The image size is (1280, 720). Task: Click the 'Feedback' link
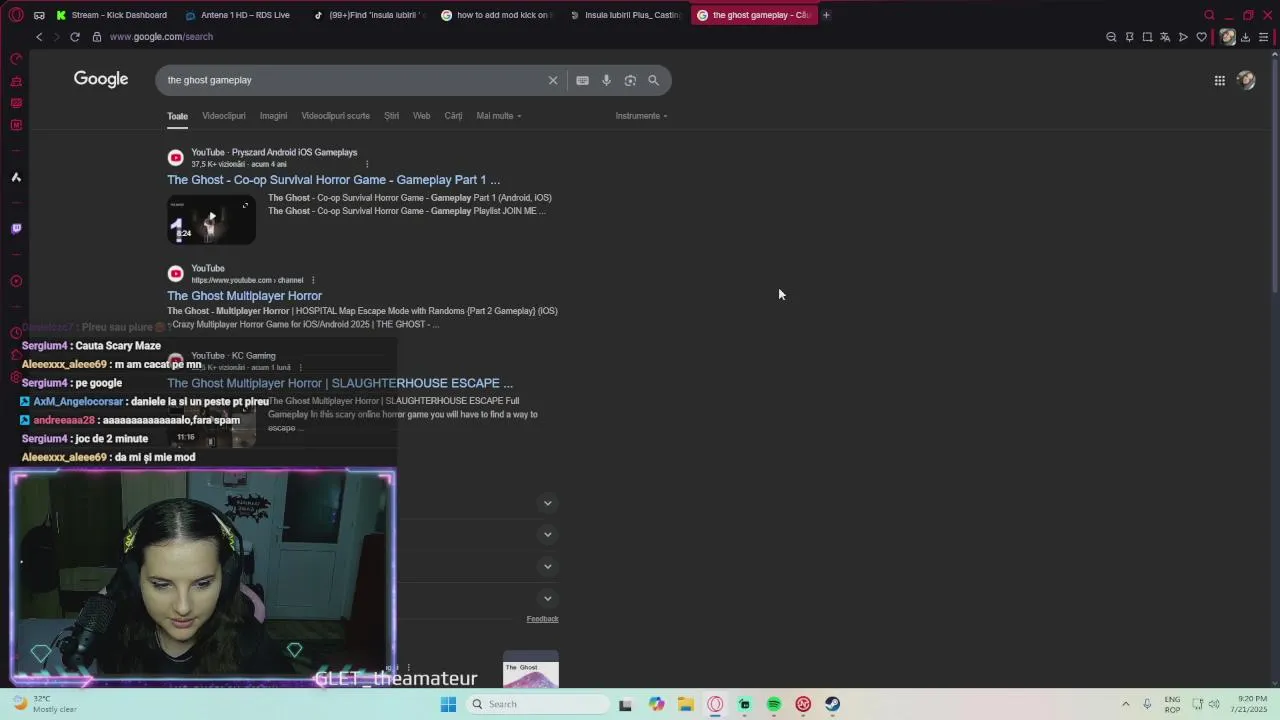(542, 619)
